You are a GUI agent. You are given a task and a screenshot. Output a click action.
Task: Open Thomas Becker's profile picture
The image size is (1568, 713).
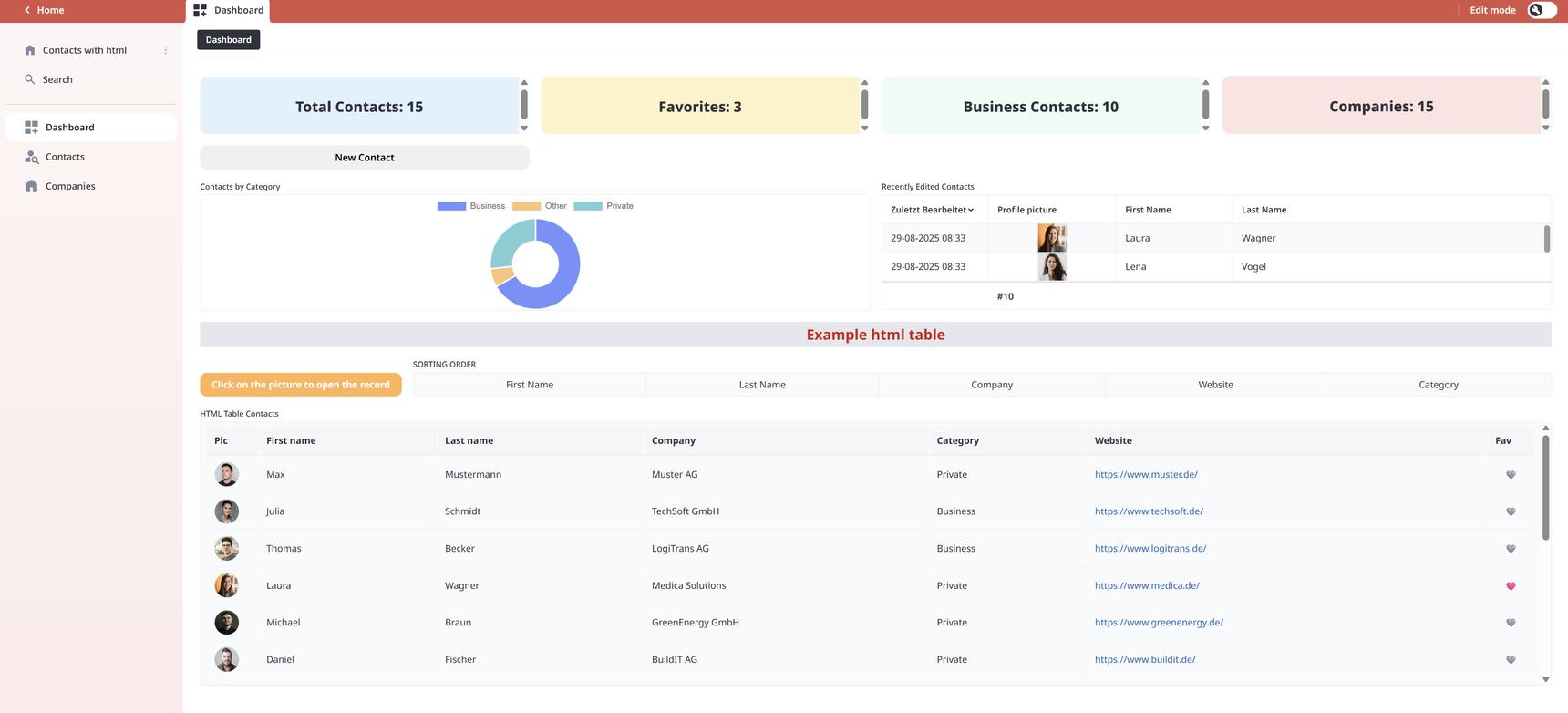click(226, 548)
